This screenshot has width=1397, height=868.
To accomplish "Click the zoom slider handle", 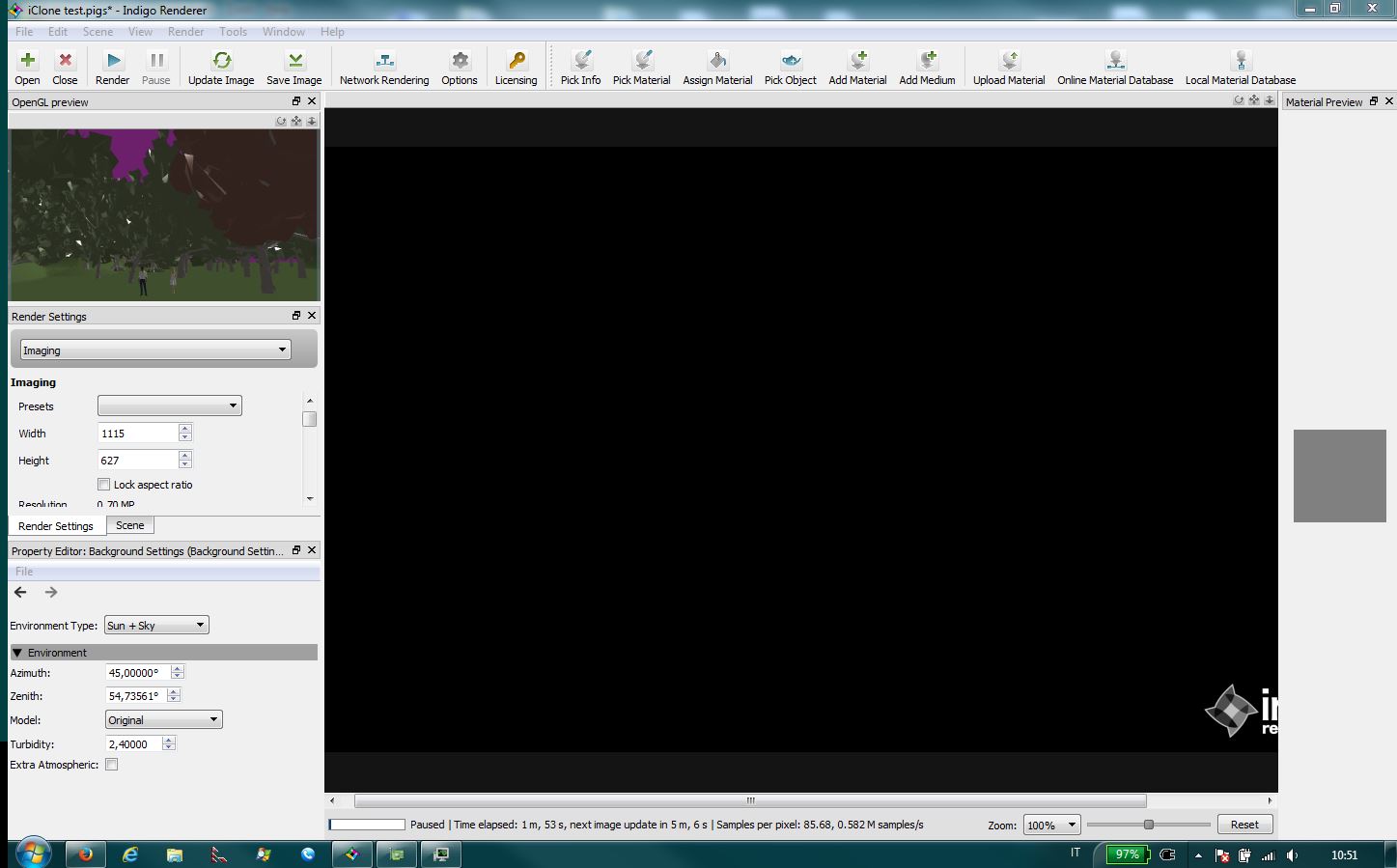I will [1148, 825].
